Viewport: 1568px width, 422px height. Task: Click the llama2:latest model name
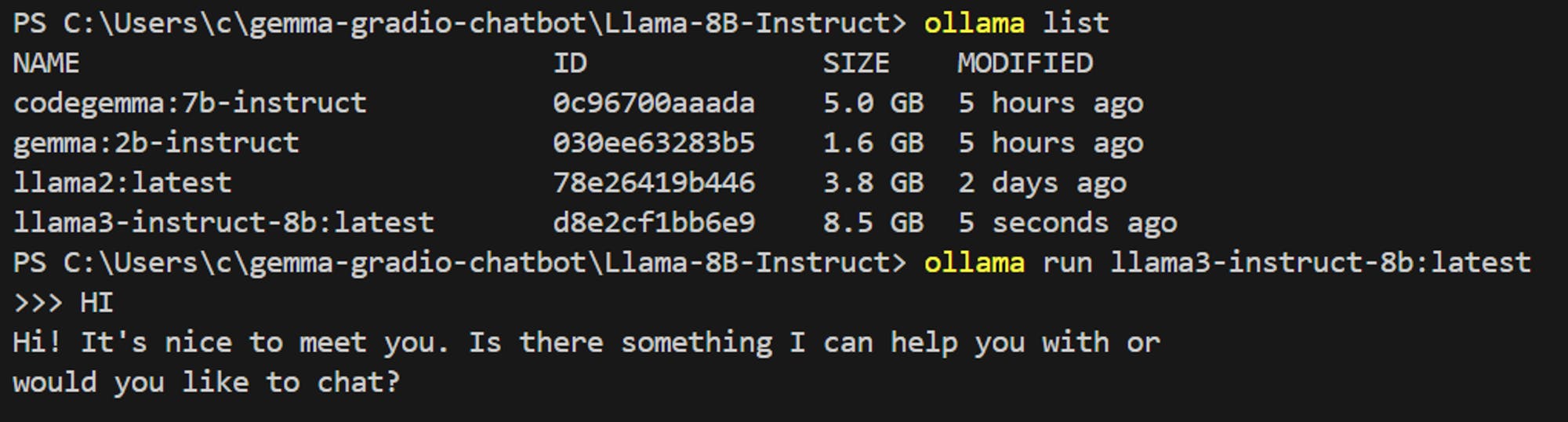(122, 184)
